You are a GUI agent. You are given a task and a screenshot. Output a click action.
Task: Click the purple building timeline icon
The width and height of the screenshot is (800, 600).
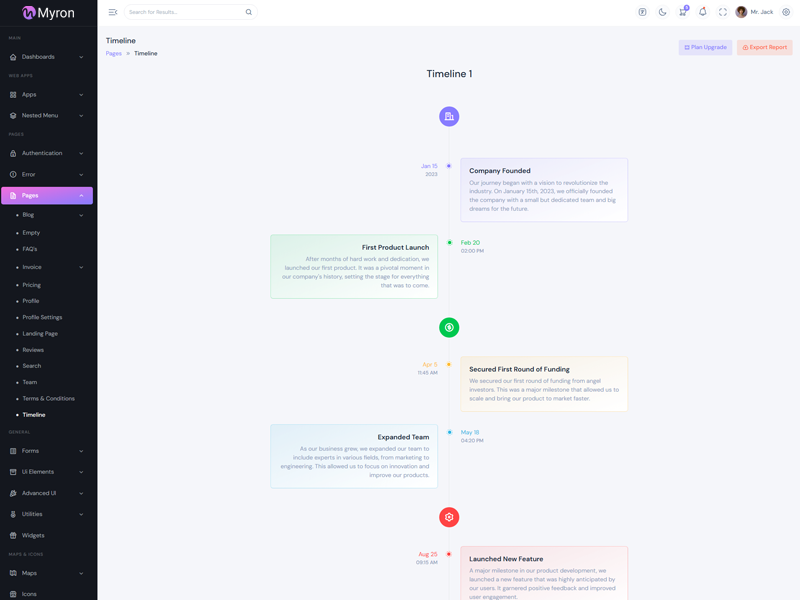pos(449,117)
